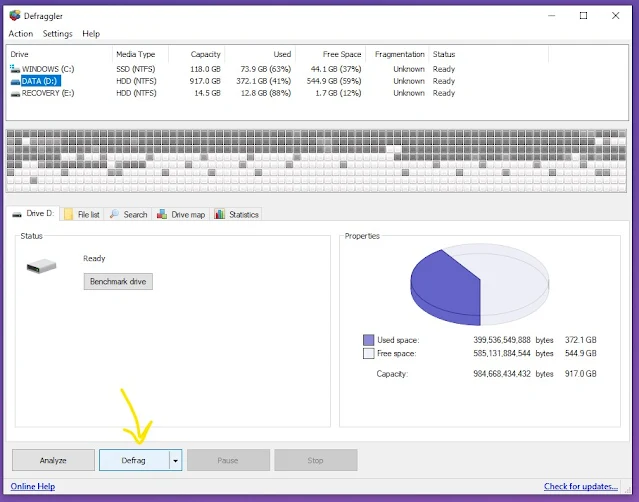This screenshot has width=639, height=502.
Task: Sort by the Capacity column header
Action: (196, 54)
